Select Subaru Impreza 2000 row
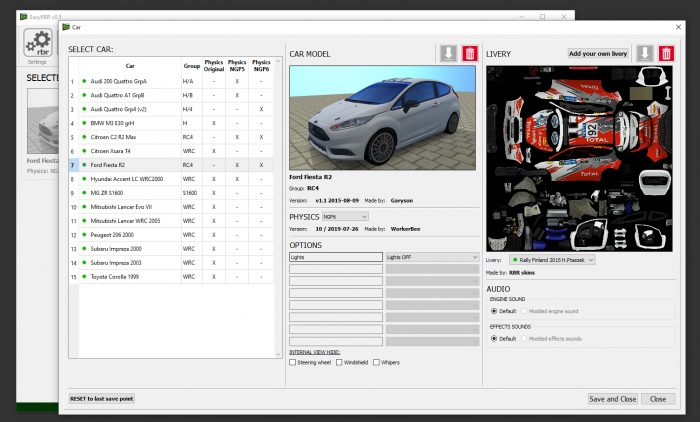 point(171,249)
